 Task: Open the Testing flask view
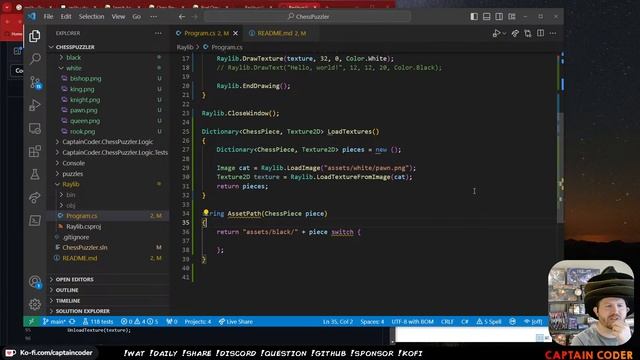(35, 175)
